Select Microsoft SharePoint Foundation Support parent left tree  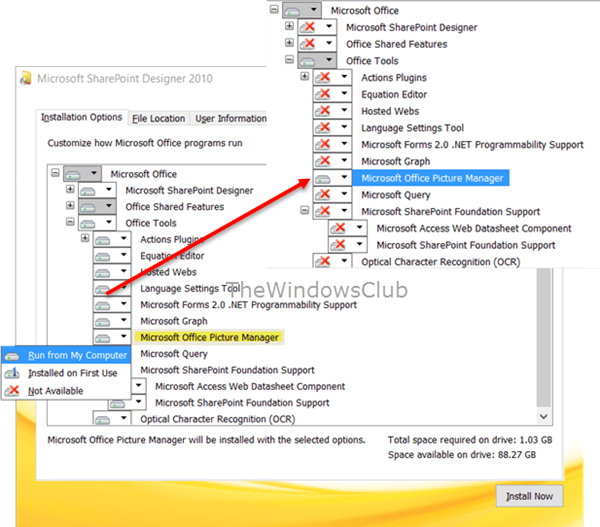pos(227,370)
